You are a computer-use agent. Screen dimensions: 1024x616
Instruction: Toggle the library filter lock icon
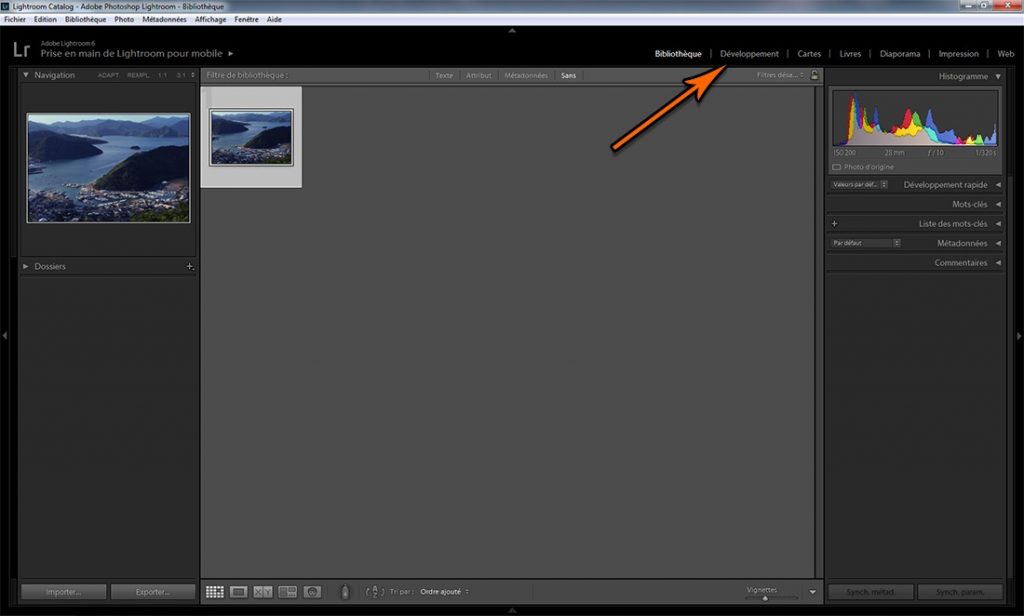(814, 75)
